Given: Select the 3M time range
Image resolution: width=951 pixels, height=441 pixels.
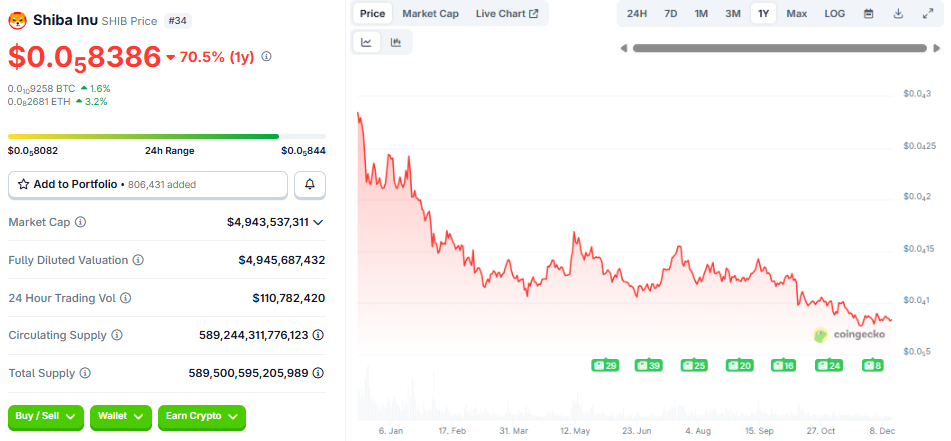Looking at the screenshot, I should pos(733,13).
